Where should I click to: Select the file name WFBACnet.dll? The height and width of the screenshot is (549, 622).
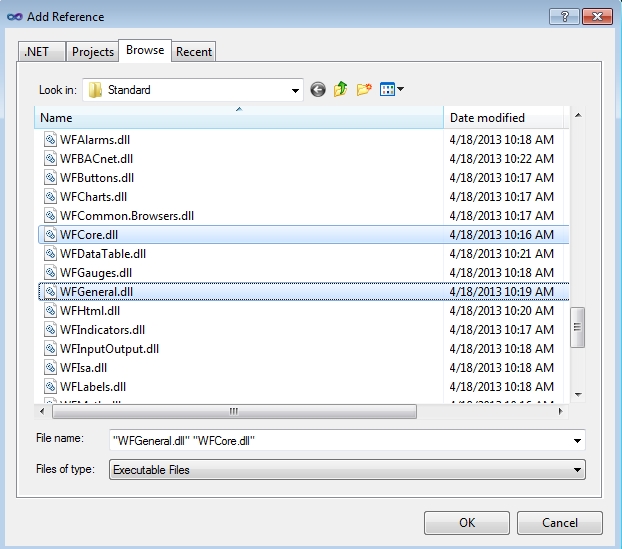click(x=96, y=159)
